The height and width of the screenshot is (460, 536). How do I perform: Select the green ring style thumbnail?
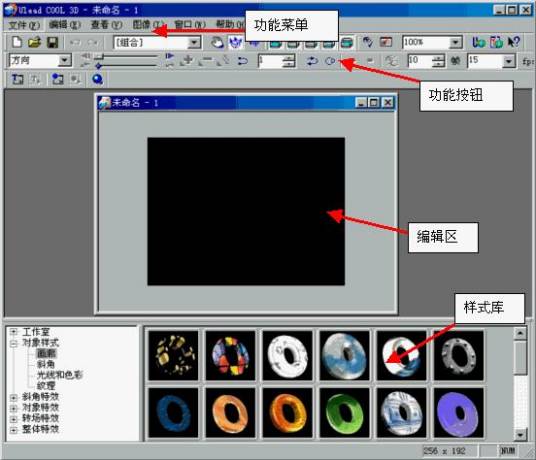[345, 412]
